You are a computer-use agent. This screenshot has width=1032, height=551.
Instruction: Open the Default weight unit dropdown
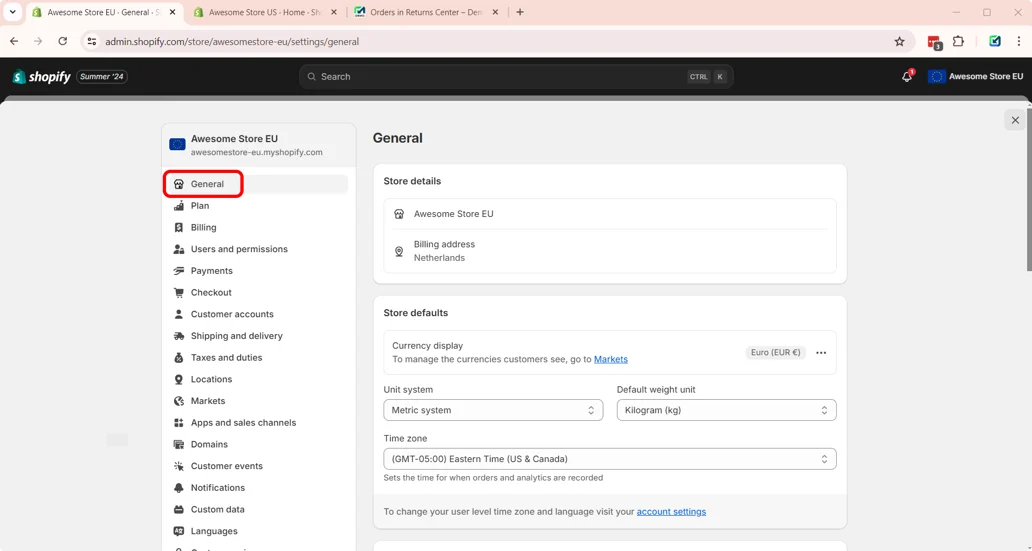[x=726, y=410]
